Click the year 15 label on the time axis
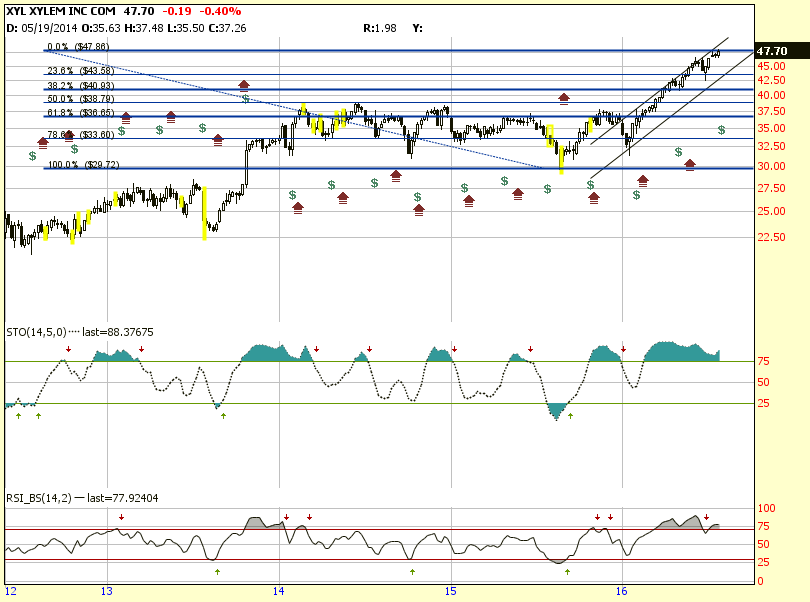The image size is (810, 602). (x=450, y=591)
